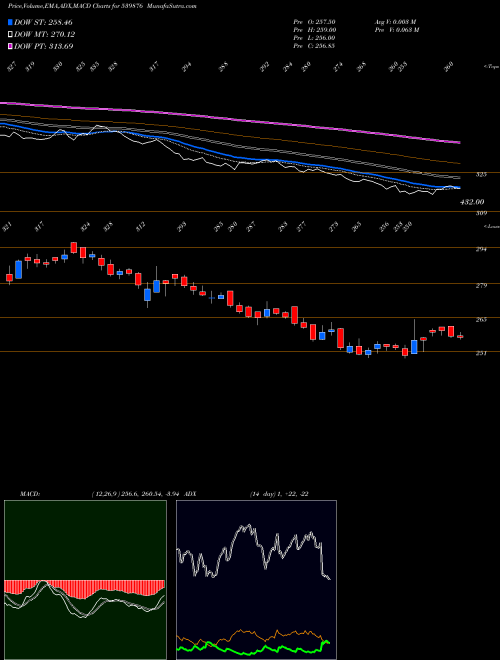This screenshot has height=660, width=500.
Task: Click the 309 axis level label
Action: point(481,213)
